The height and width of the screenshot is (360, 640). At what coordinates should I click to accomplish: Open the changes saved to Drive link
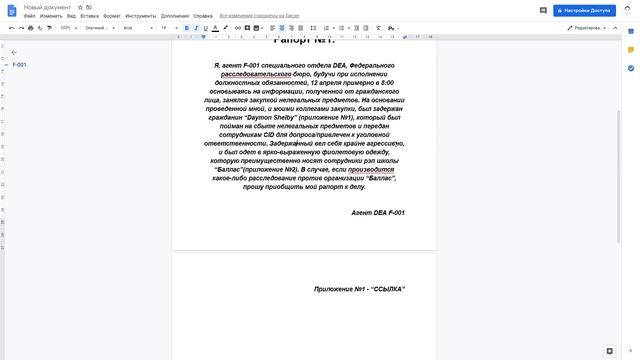click(259, 16)
